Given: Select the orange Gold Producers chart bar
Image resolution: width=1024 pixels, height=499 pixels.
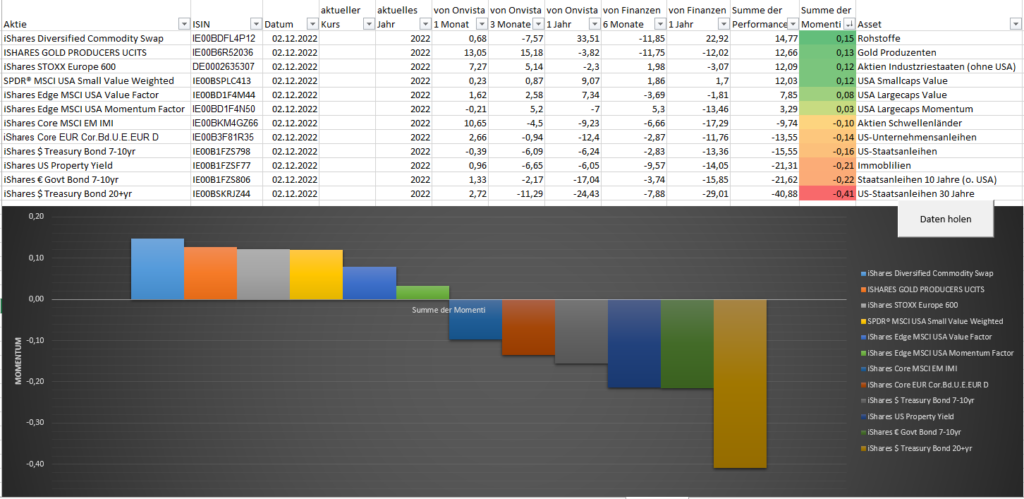Looking at the screenshot, I should [210, 273].
